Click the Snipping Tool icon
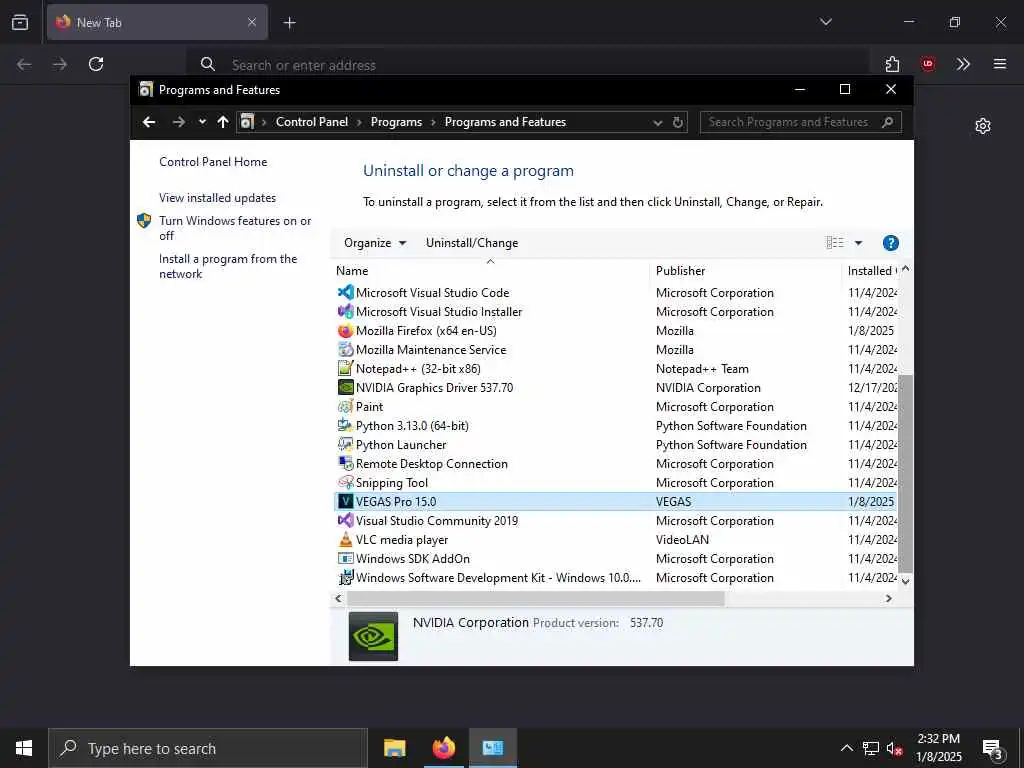 tap(345, 482)
